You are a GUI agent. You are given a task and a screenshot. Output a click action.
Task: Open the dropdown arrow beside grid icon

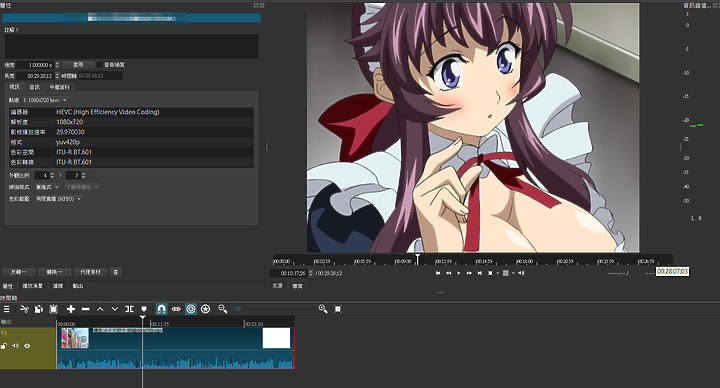tap(513, 273)
